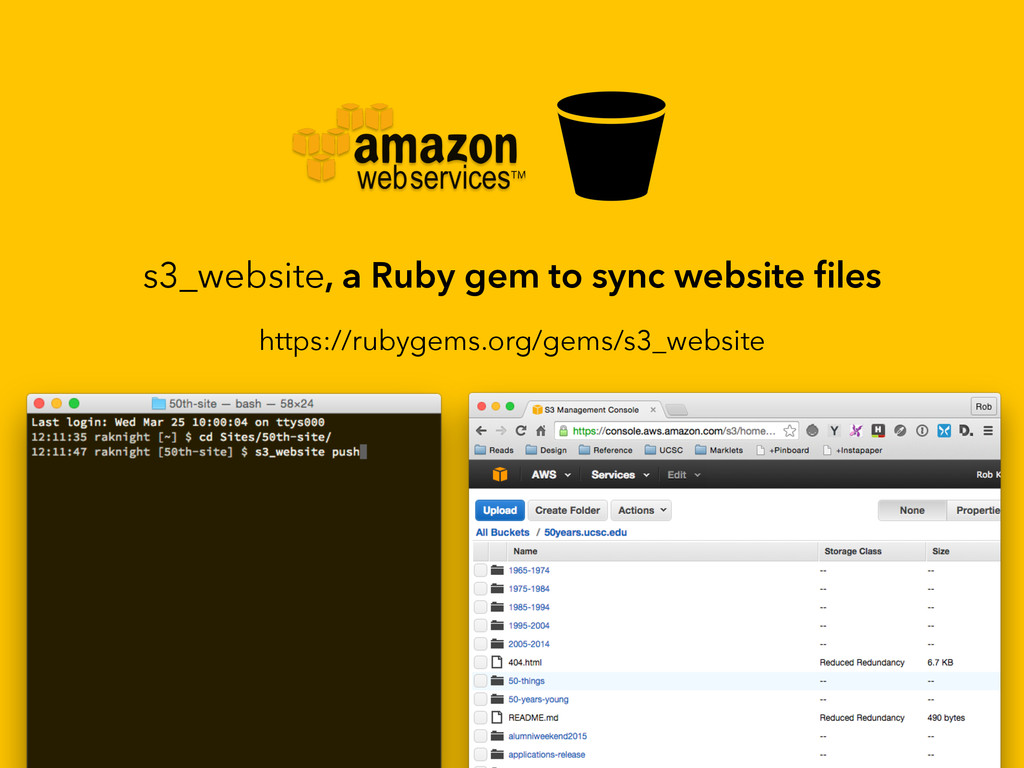The image size is (1024, 768).
Task: Click the folder icon beside alumniweekend2015
Action: click(497, 736)
